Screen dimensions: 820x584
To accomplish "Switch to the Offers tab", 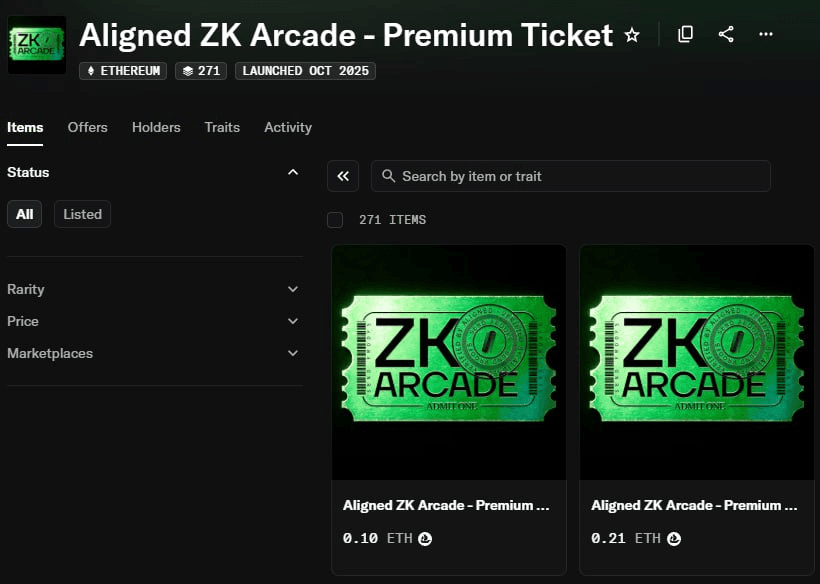I will (88, 127).
